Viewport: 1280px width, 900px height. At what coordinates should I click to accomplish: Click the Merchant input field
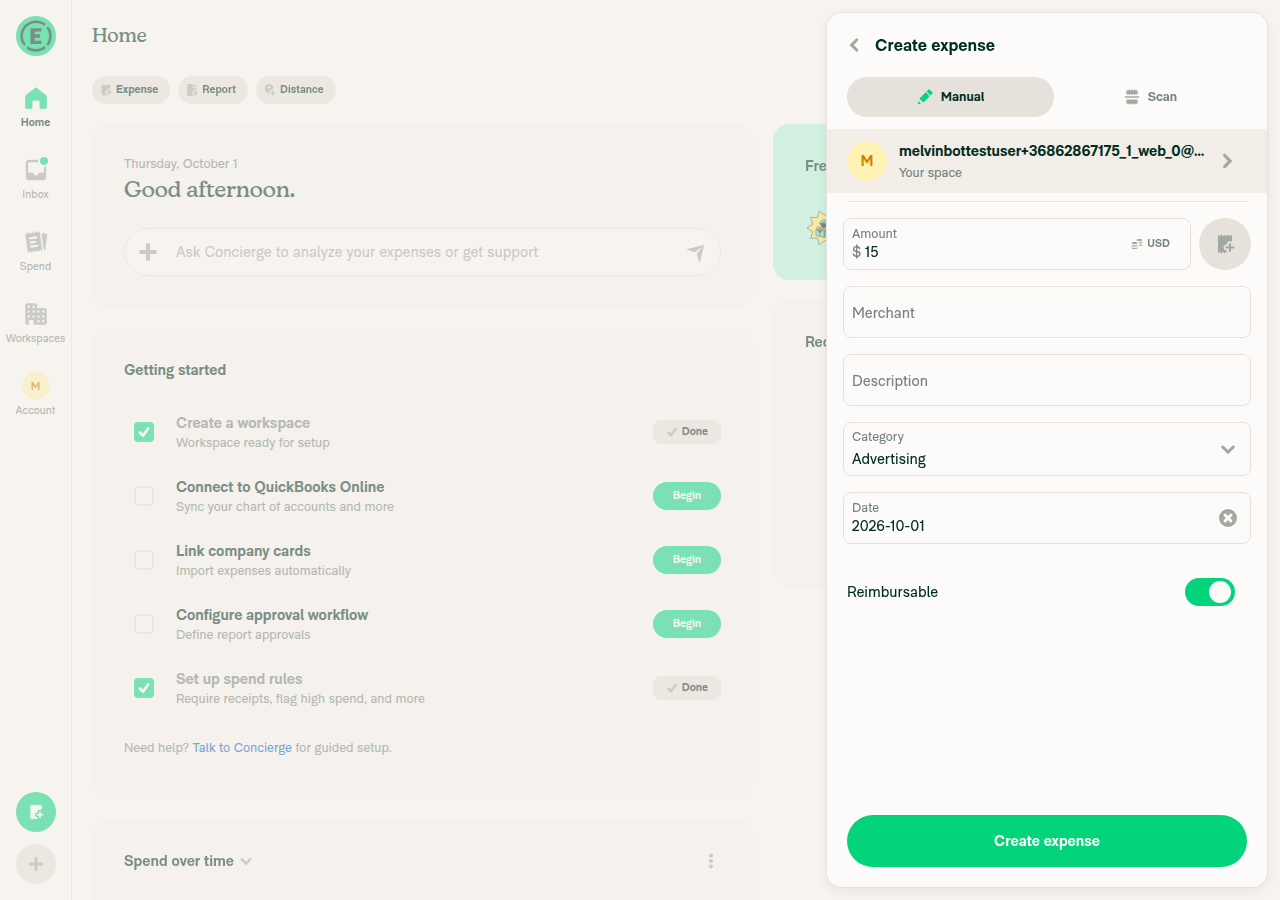click(1047, 312)
